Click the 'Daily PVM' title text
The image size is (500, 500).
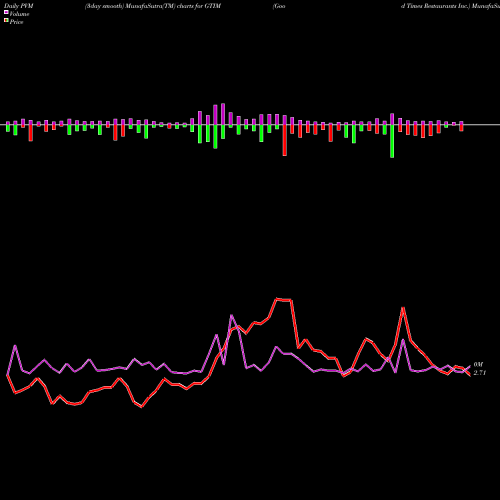19,6
